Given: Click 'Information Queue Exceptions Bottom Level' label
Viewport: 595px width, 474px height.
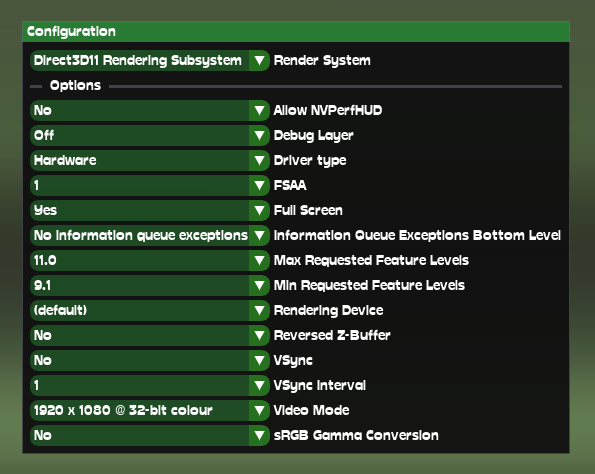Looking at the screenshot, I should coord(417,236).
